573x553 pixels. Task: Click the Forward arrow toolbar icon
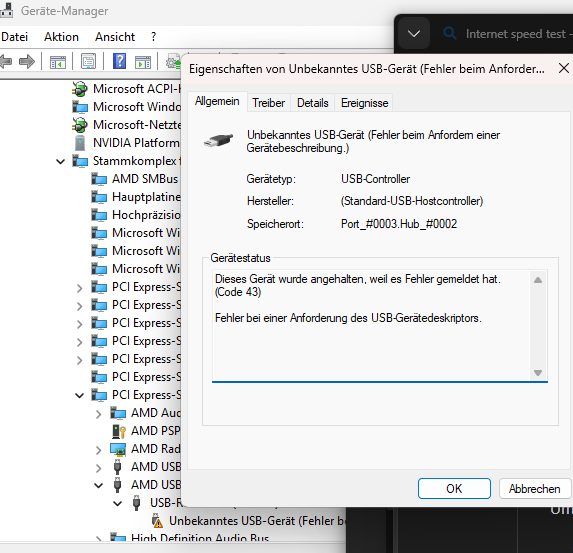point(27,61)
